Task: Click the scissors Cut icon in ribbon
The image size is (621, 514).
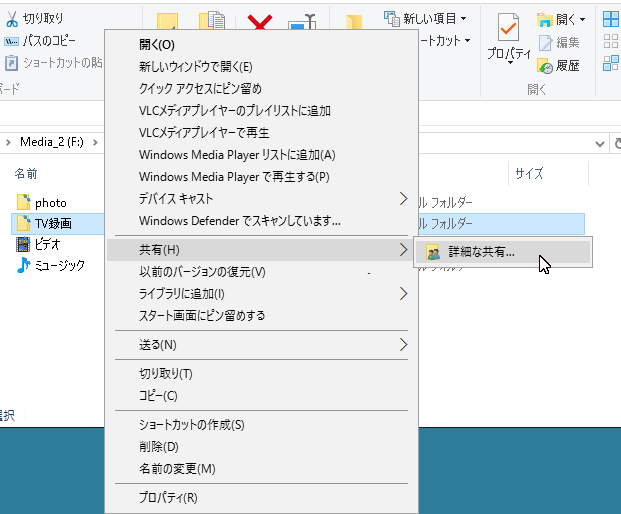Action: click(11, 19)
